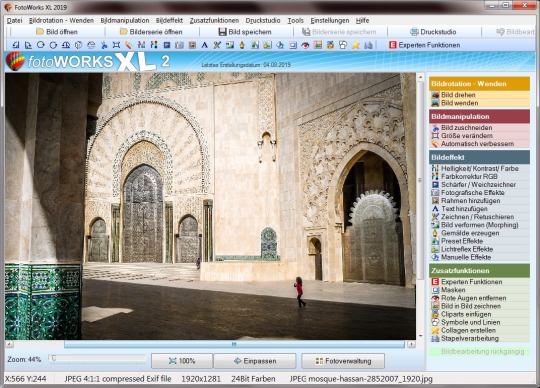The width and height of the screenshot is (540, 388).
Task: Click the scissors crop icon in the toolbar
Action: [104, 45]
